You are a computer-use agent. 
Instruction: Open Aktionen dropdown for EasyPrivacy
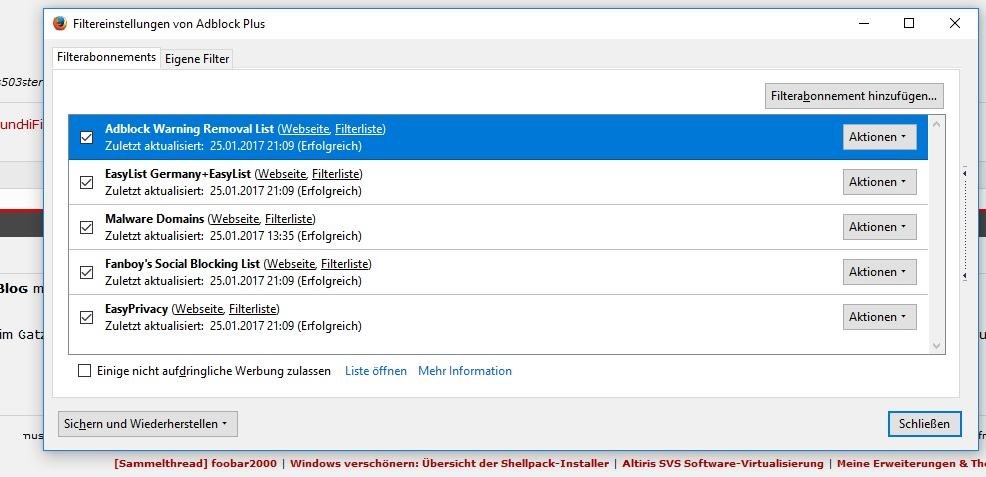pyautogui.click(x=879, y=317)
